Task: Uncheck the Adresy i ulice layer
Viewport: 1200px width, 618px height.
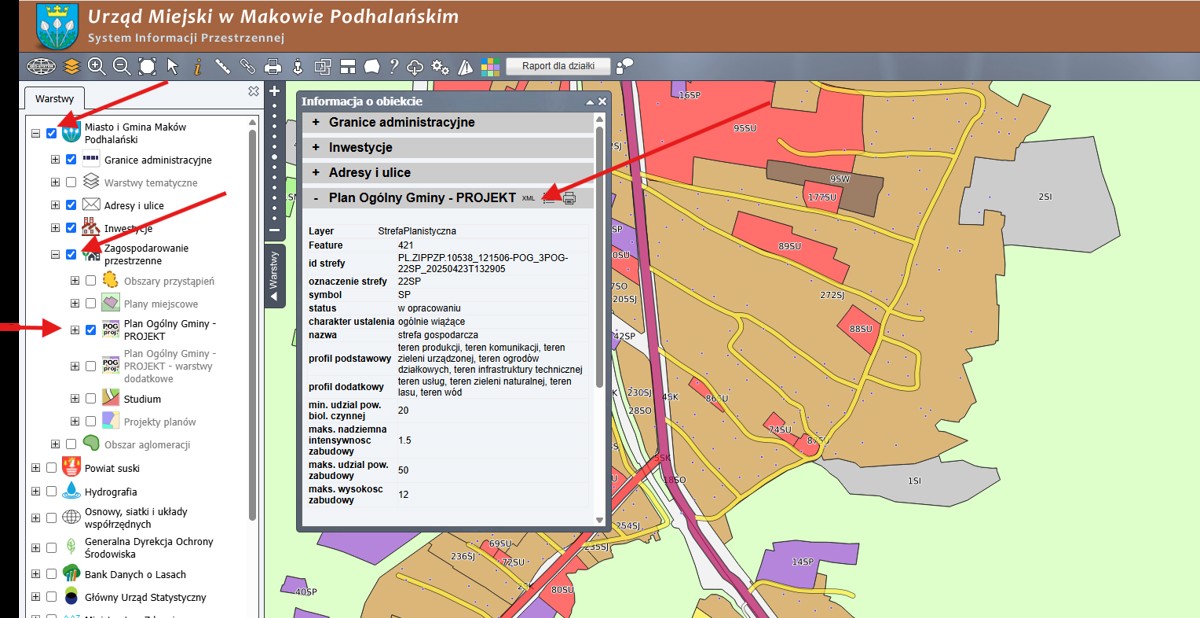Action: tap(71, 205)
